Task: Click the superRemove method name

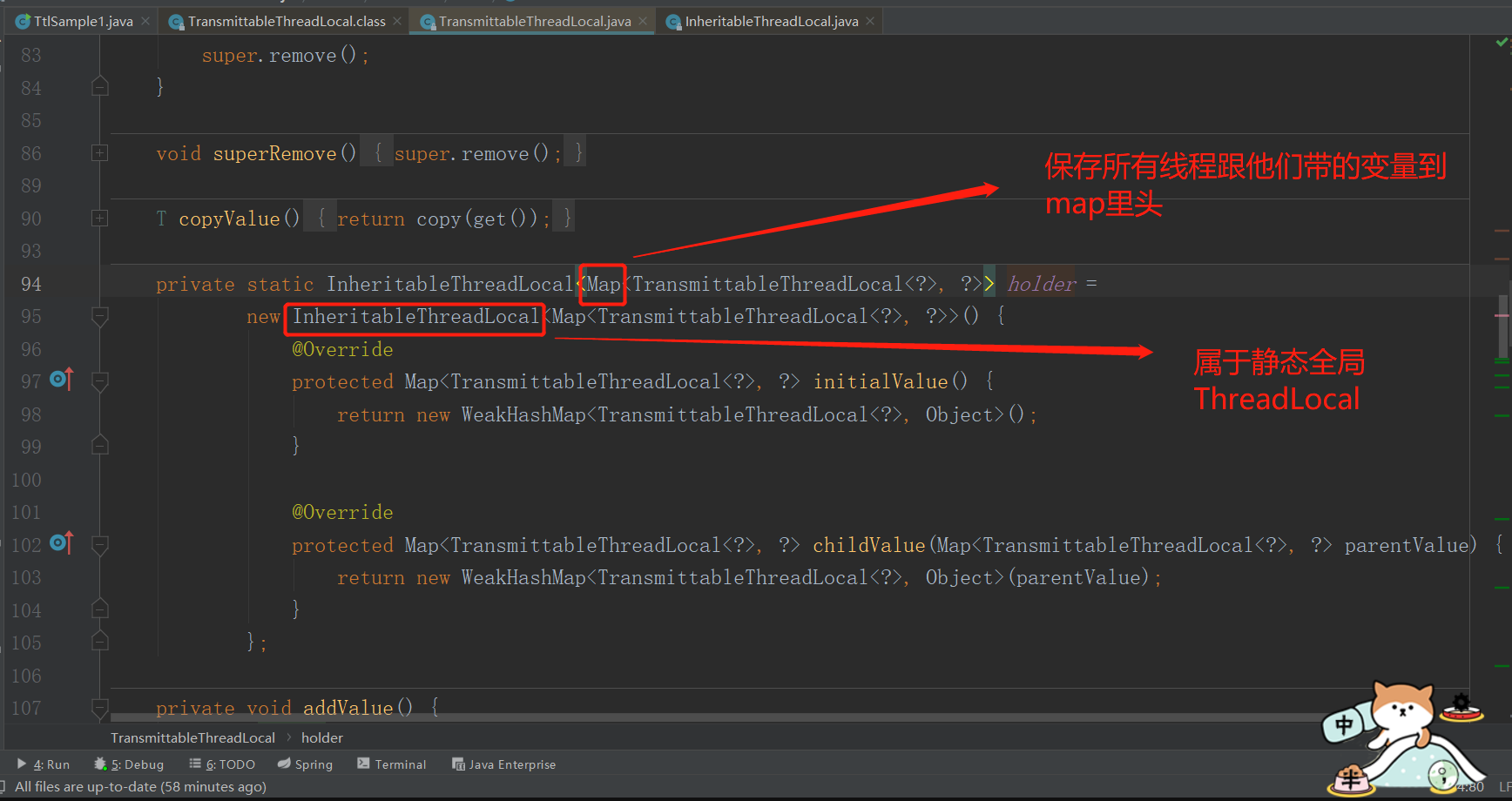Action: click(x=275, y=154)
